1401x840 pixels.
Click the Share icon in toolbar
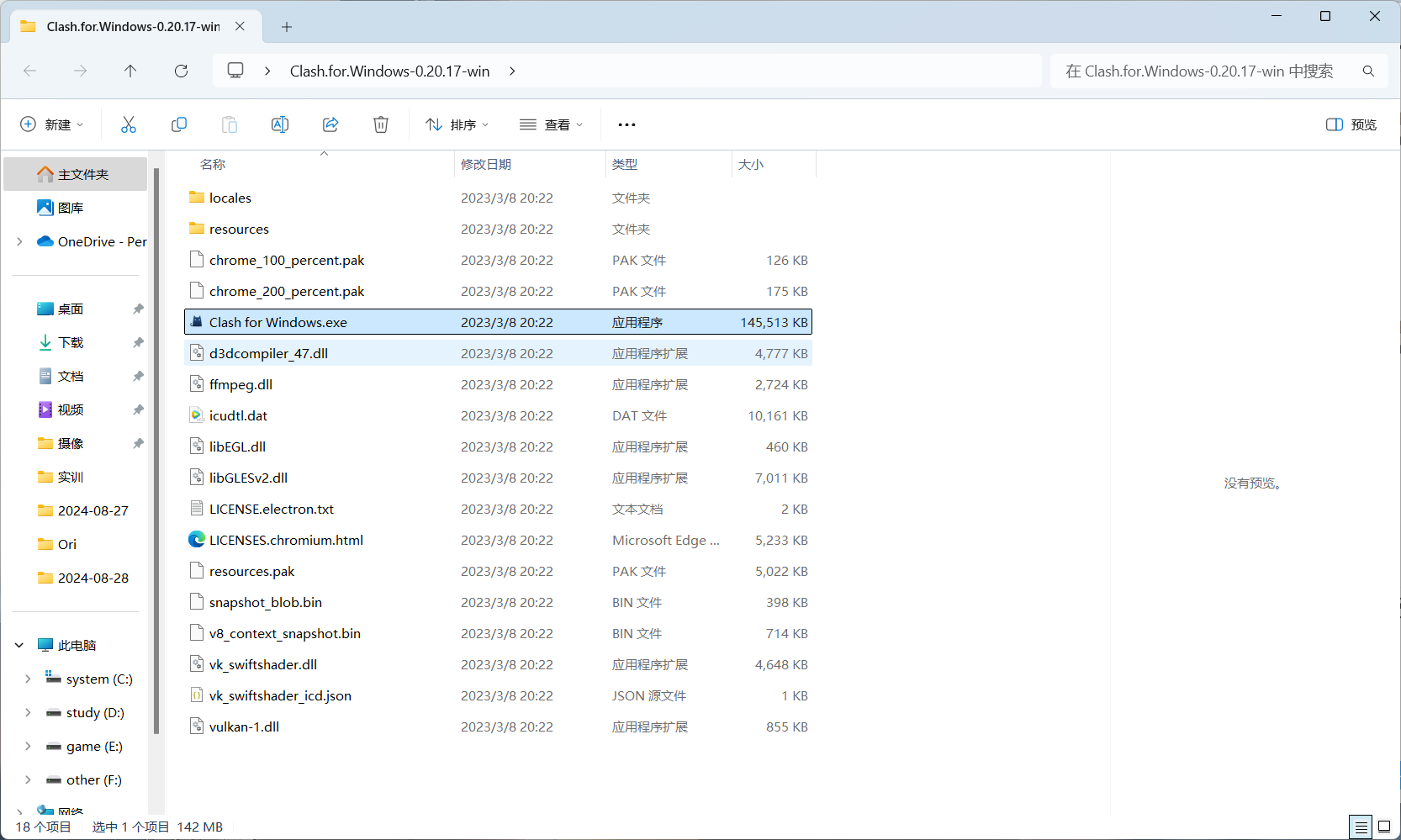click(330, 124)
